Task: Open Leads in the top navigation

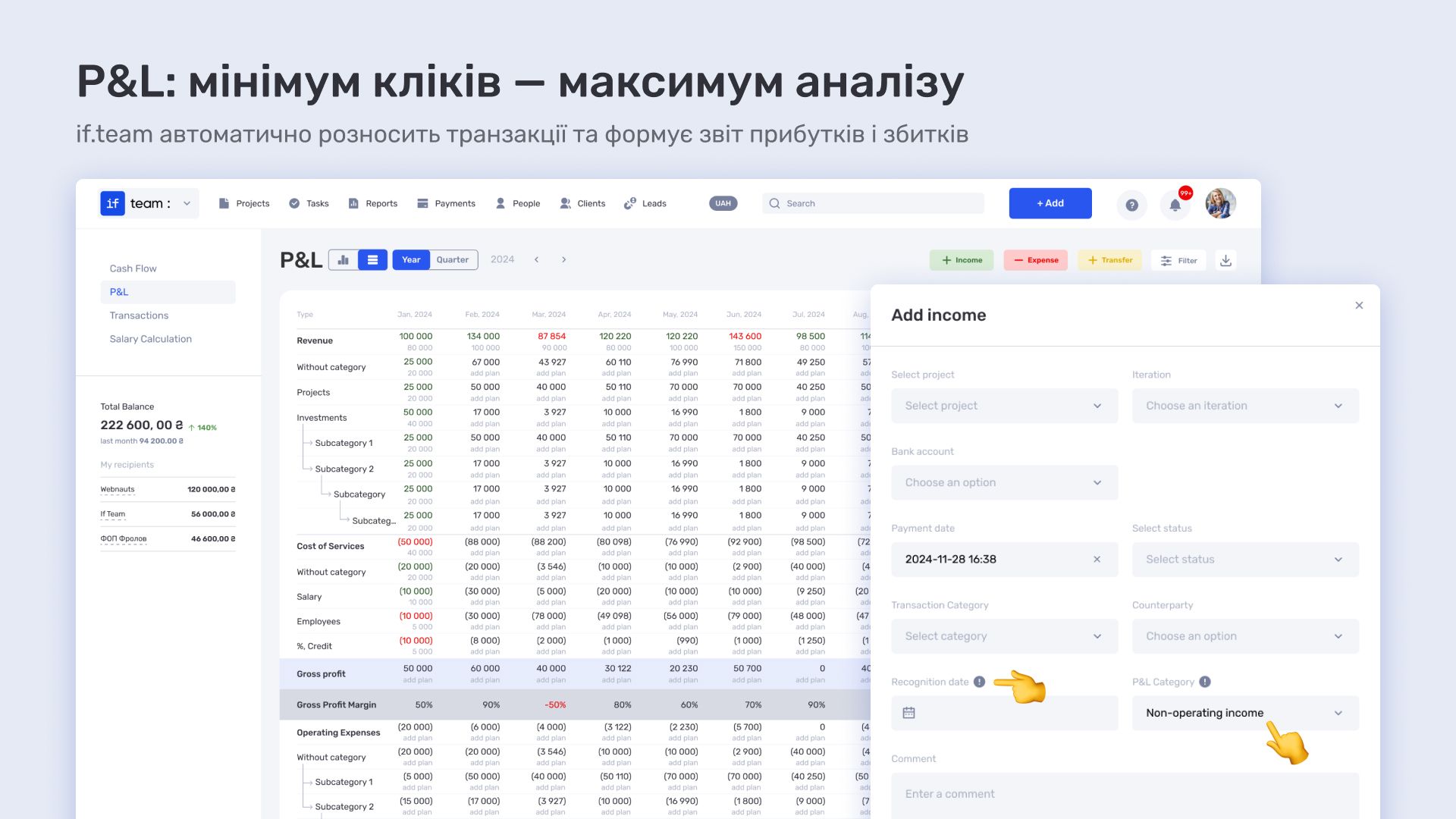Action: 645,203
